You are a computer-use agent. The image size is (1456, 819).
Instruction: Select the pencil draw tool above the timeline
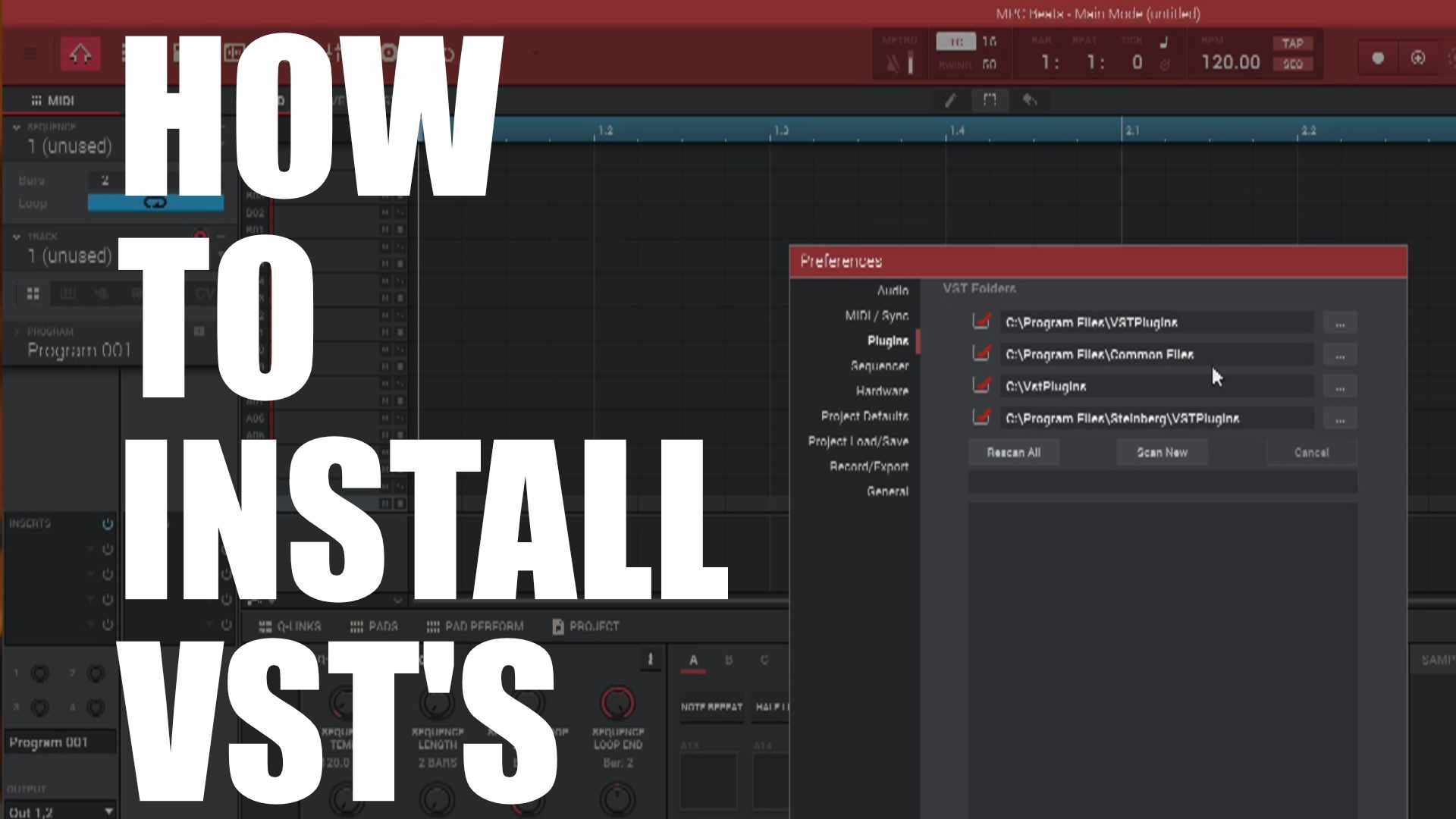coord(950,99)
